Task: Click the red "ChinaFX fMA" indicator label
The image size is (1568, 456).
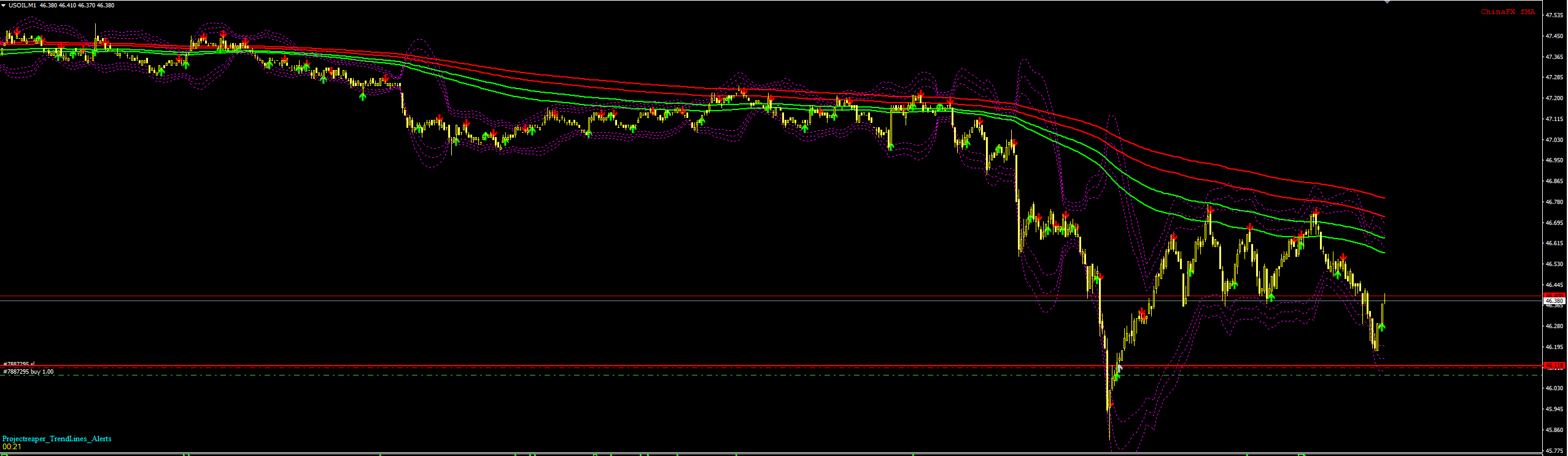Action: 1508,12
